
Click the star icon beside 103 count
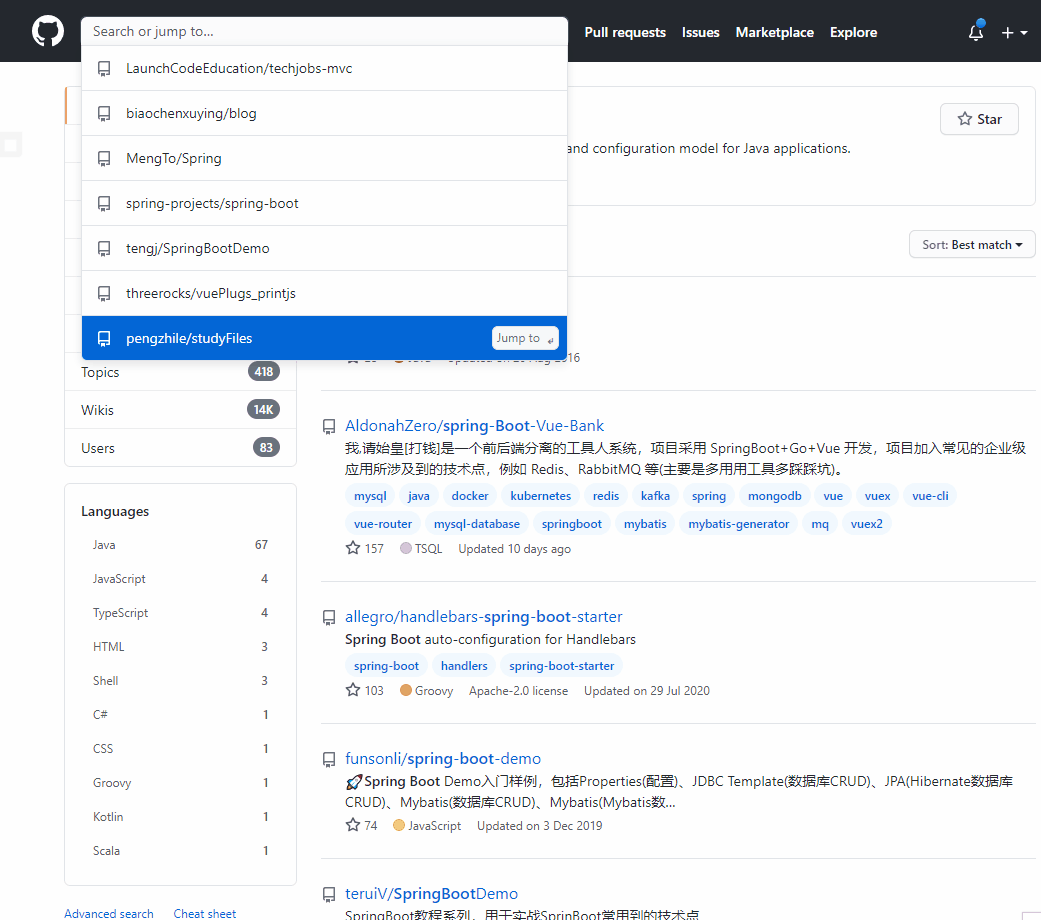[352, 690]
